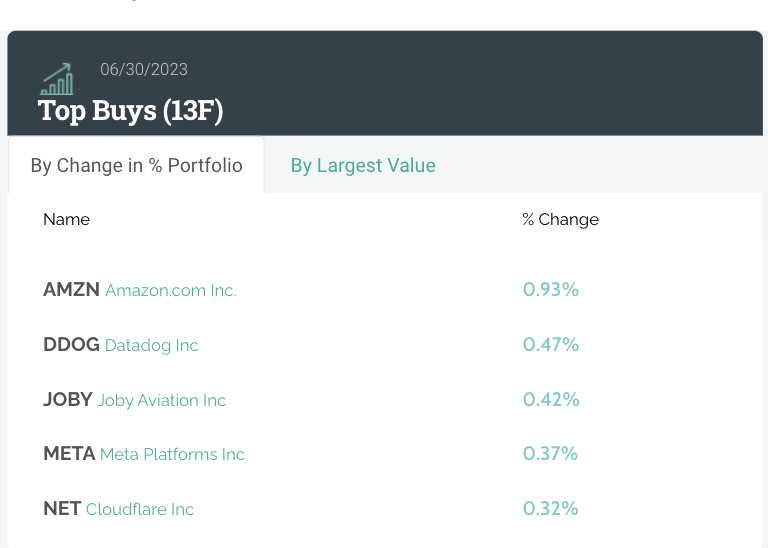Click Amazon's 0.93% change value

pyautogui.click(x=551, y=290)
